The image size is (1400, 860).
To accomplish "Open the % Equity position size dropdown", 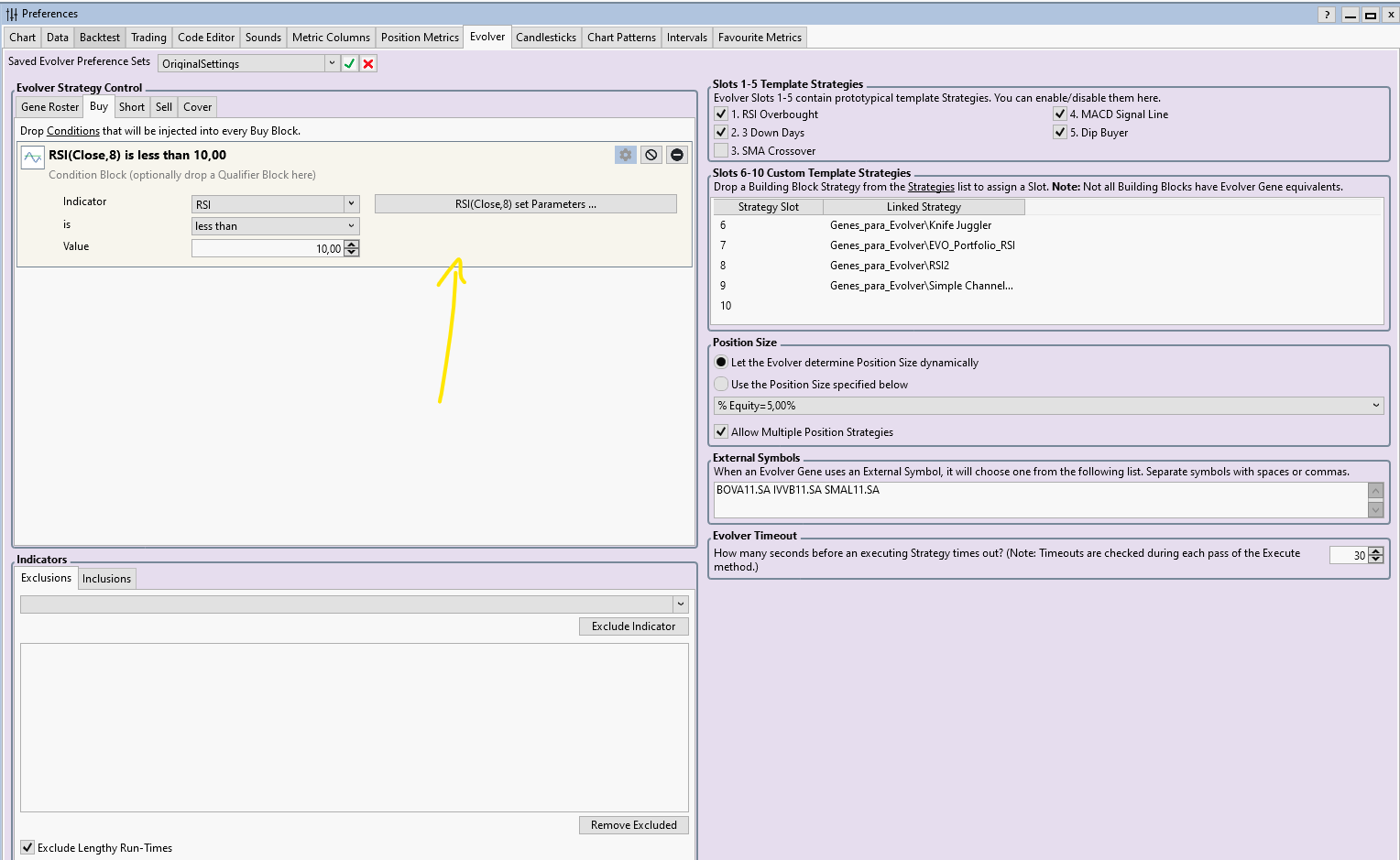I will pyautogui.click(x=1375, y=406).
